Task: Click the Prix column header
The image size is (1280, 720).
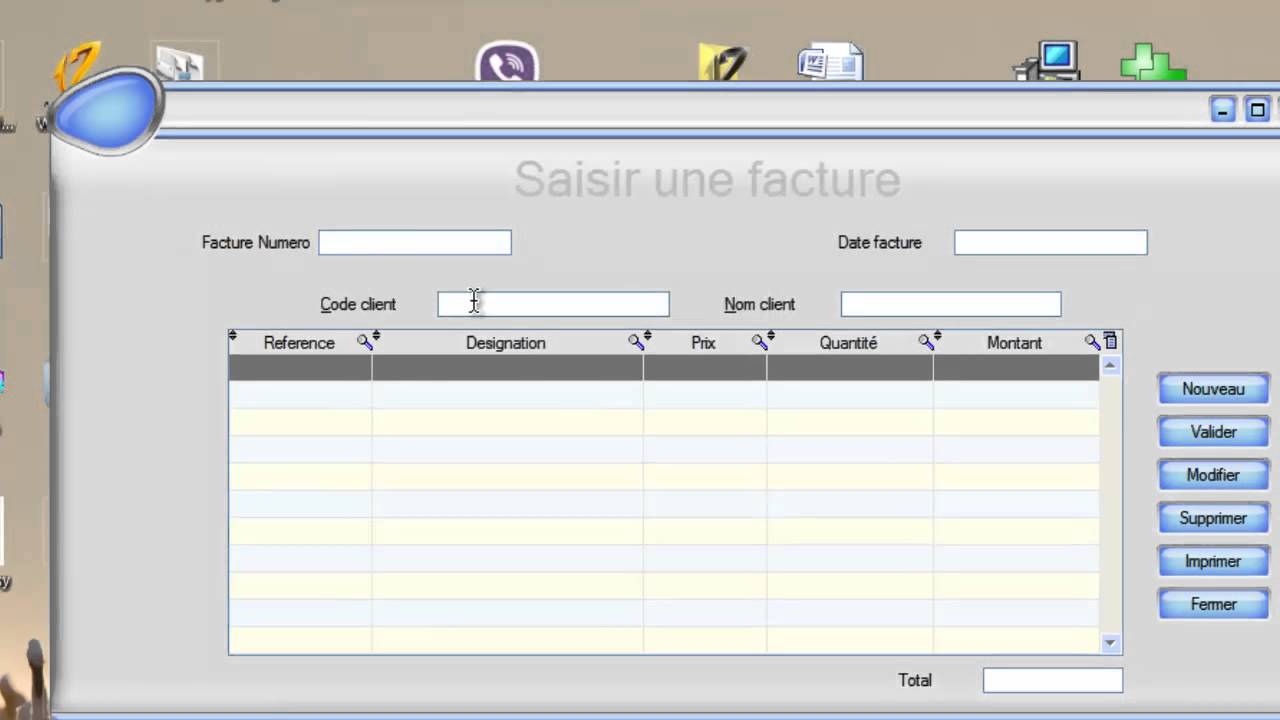Action: click(703, 343)
